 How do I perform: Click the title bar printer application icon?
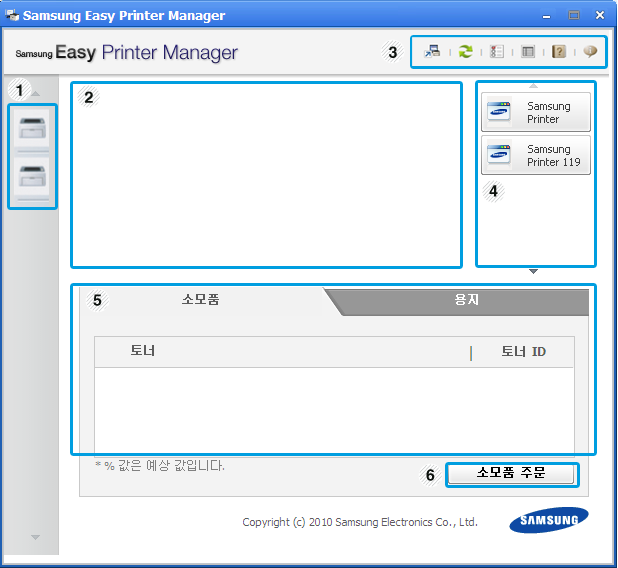coord(12,15)
